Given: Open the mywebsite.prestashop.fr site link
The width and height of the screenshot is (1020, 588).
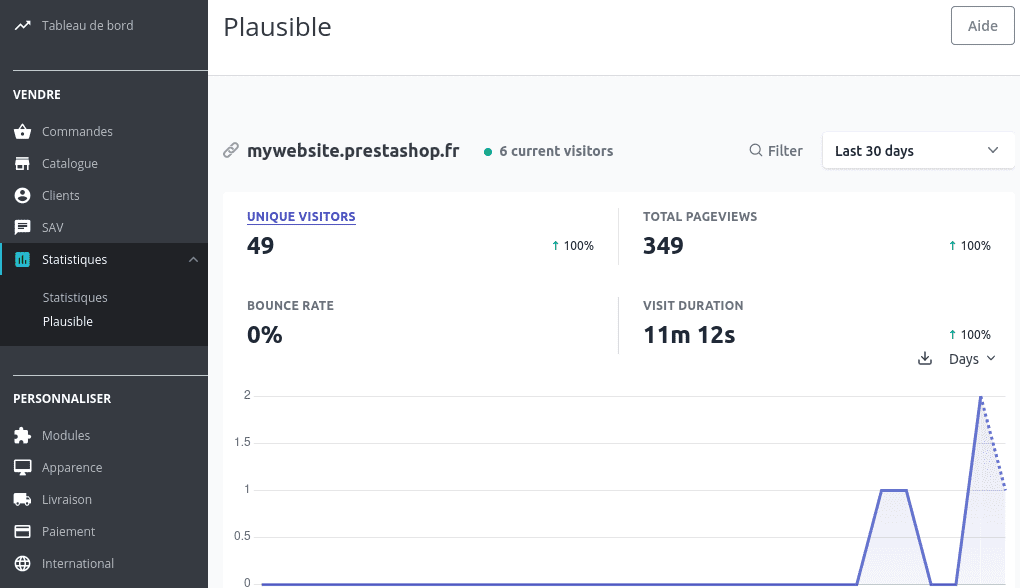Looking at the screenshot, I should [x=353, y=150].
